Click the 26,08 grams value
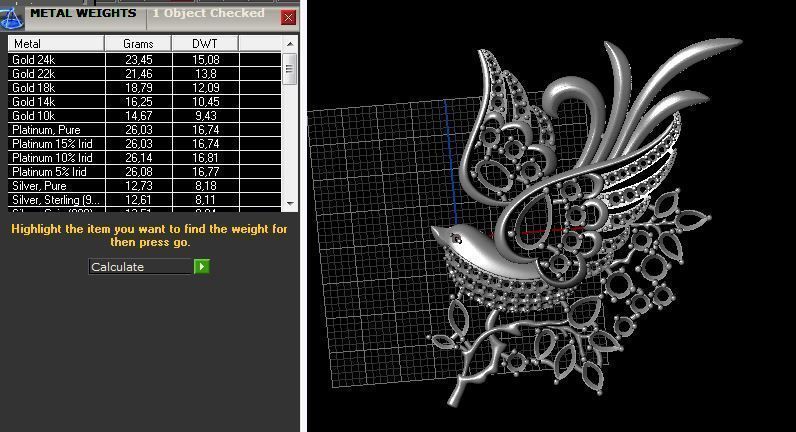The width and height of the screenshot is (796, 432). [x=139, y=172]
